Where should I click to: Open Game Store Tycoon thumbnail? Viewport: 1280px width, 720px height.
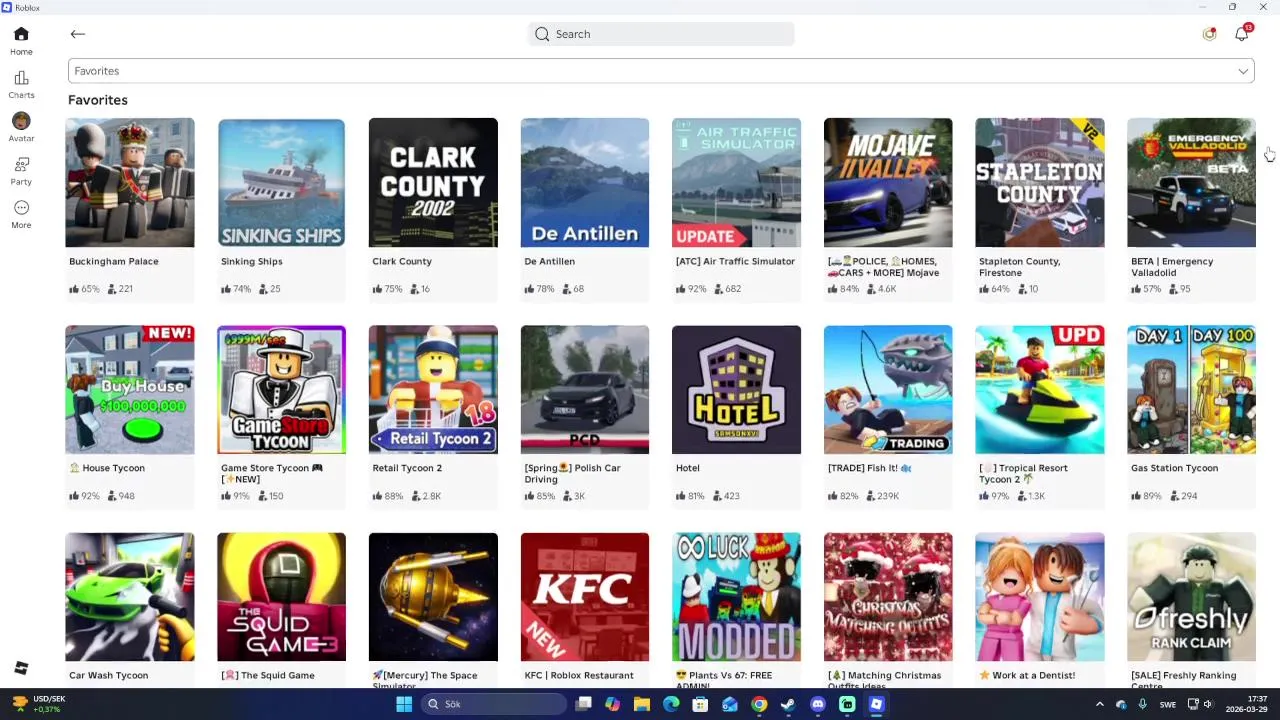[281, 389]
